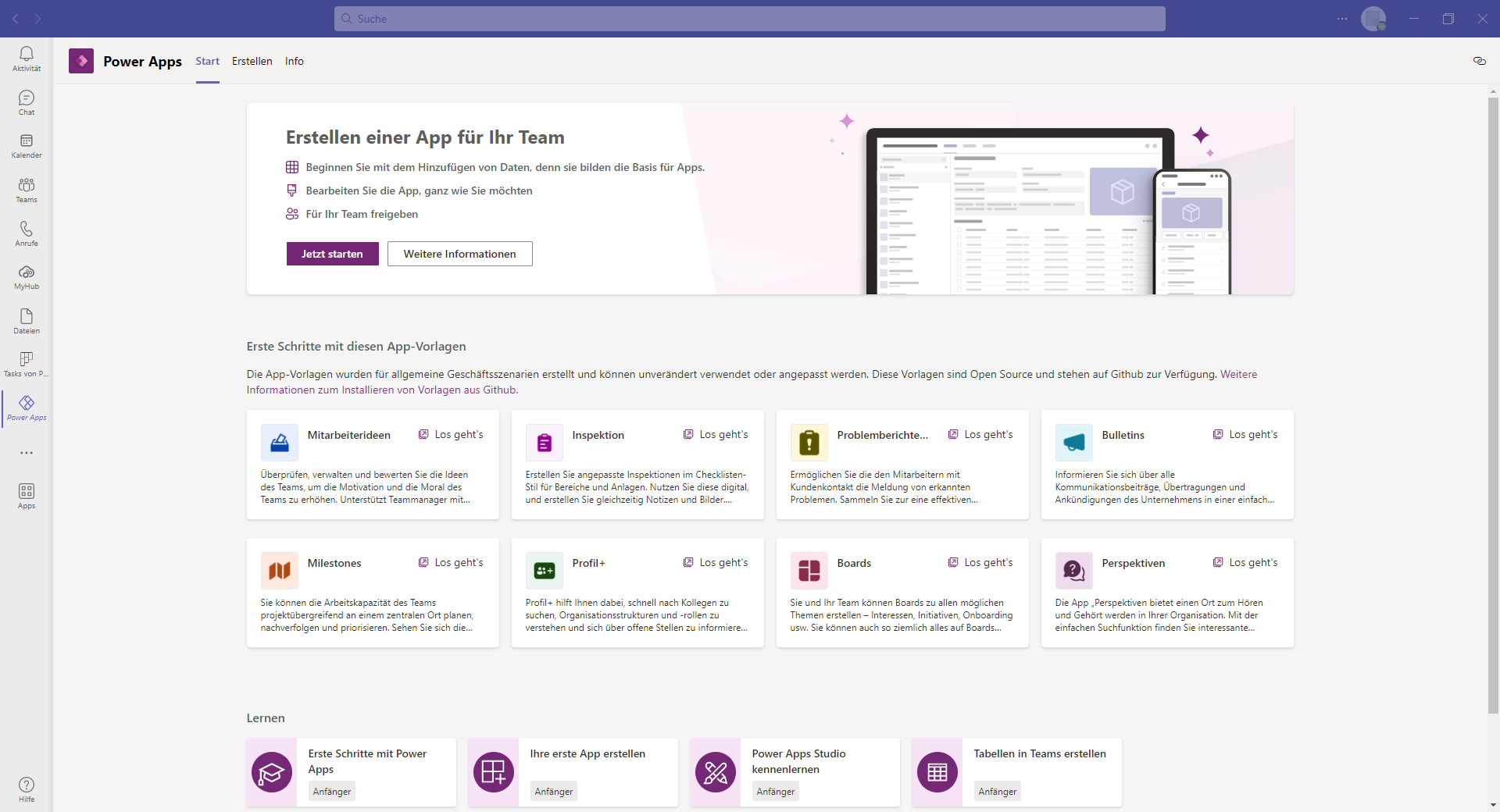Viewport: 1500px width, 812px height.
Task: Click Los geht's for Inspektion
Action: pos(716,434)
